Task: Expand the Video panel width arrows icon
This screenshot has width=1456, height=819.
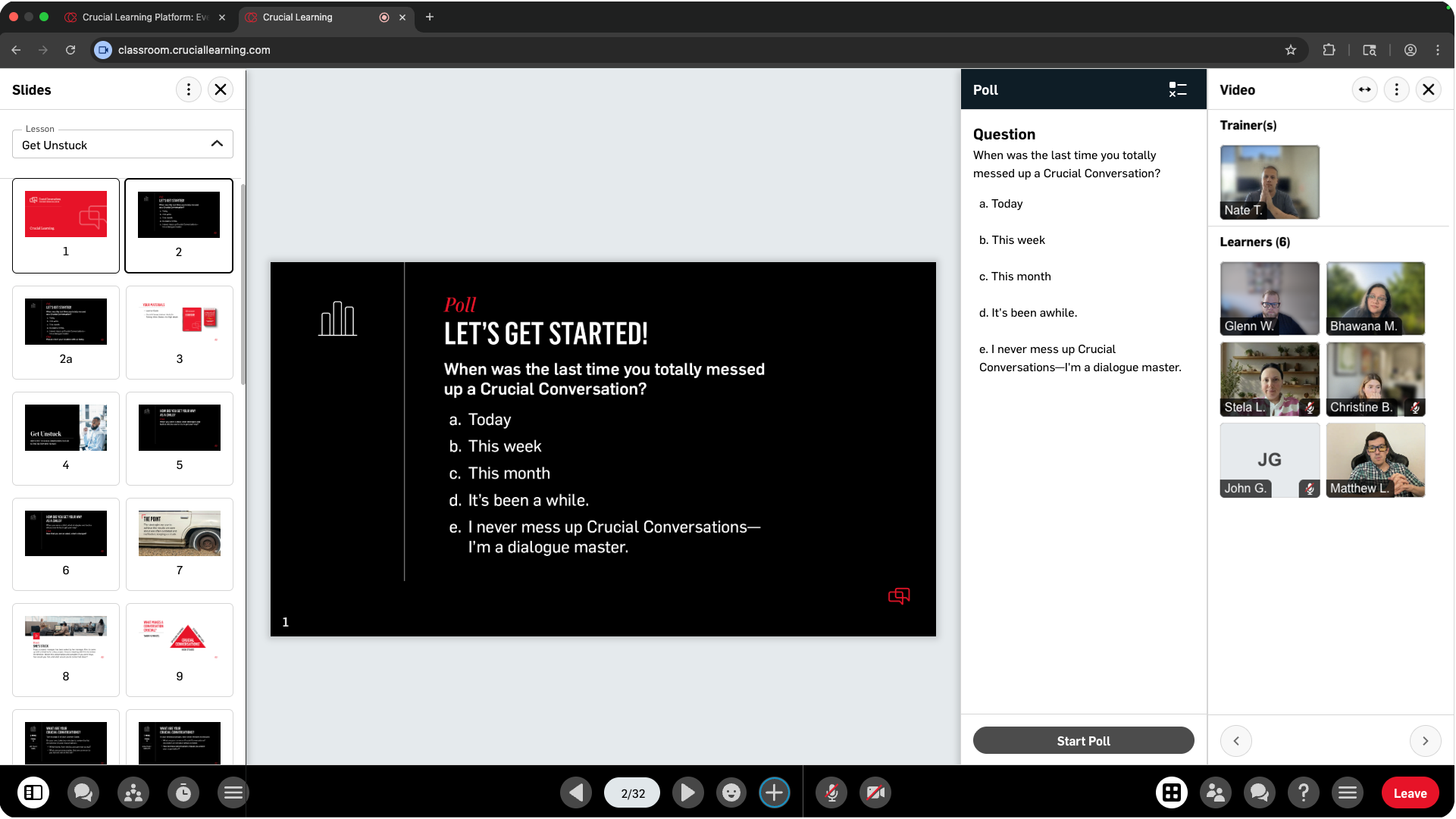Action: pyautogui.click(x=1365, y=89)
